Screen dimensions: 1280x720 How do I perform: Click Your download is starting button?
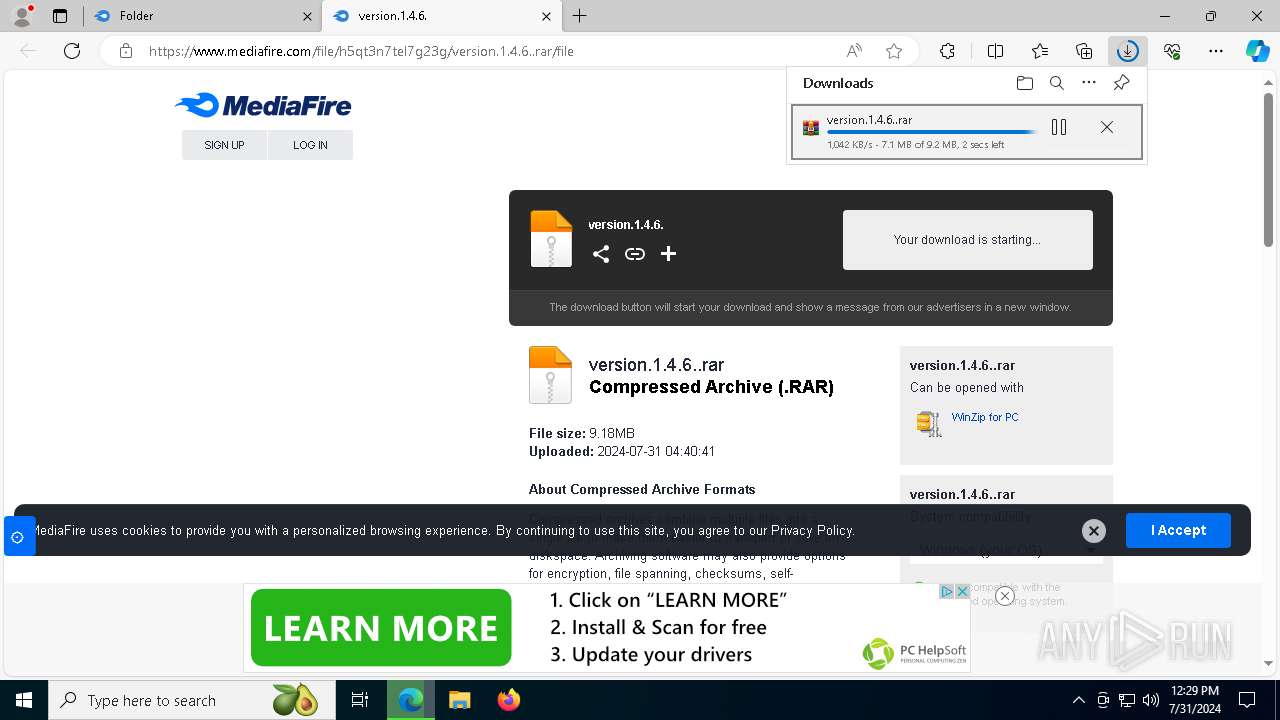(967, 240)
